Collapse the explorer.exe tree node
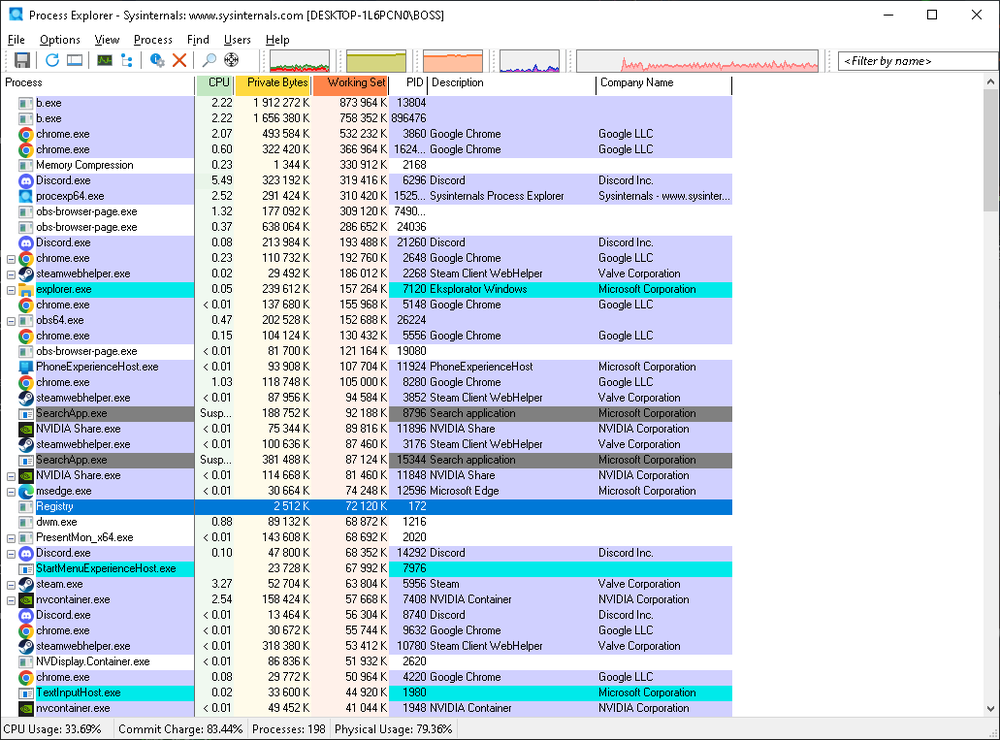This screenshot has width=1000, height=740. [x=11, y=290]
